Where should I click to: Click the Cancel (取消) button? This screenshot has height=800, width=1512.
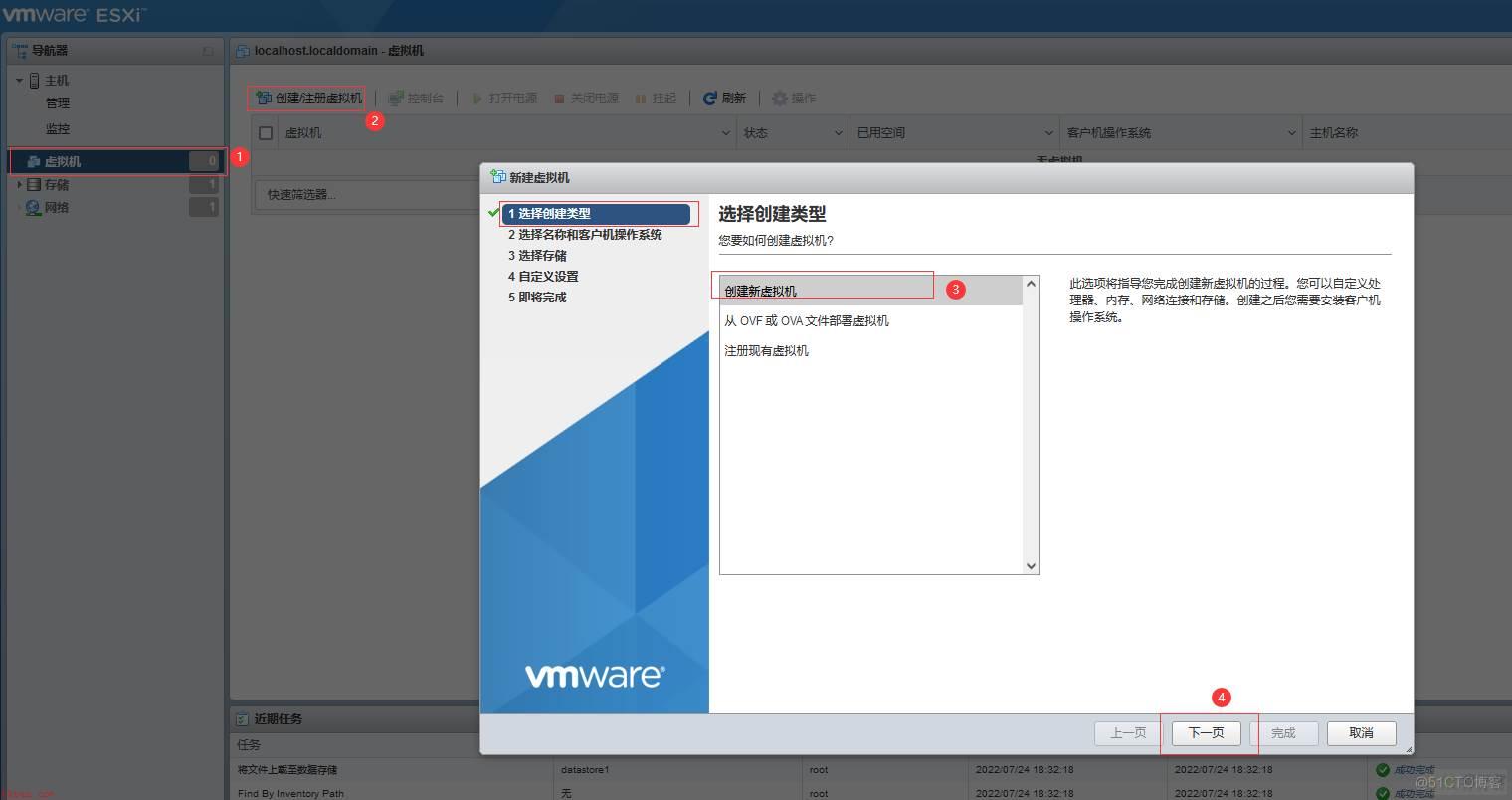click(x=1361, y=733)
